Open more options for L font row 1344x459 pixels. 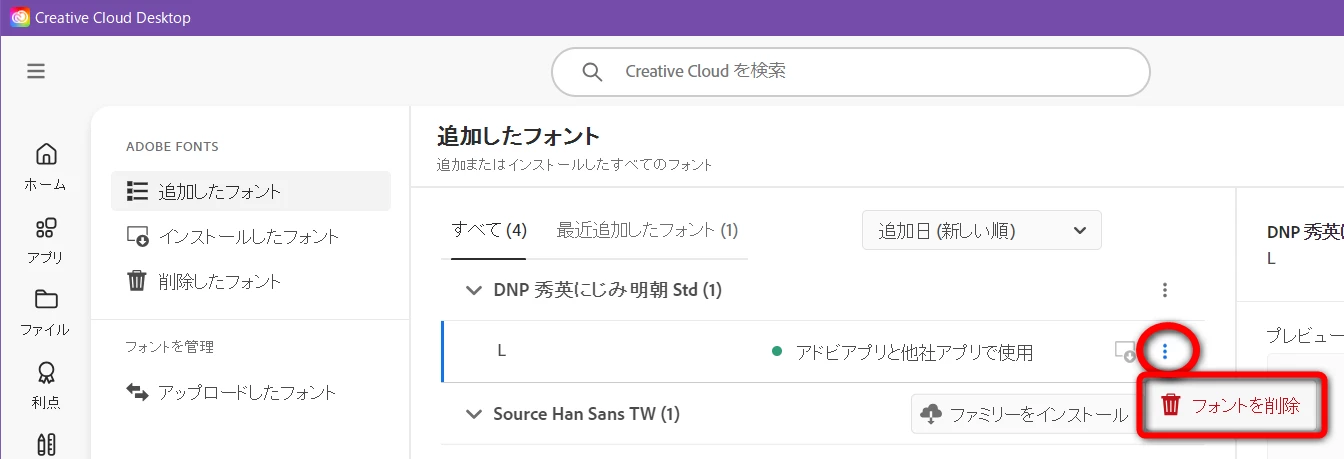click(x=1165, y=351)
